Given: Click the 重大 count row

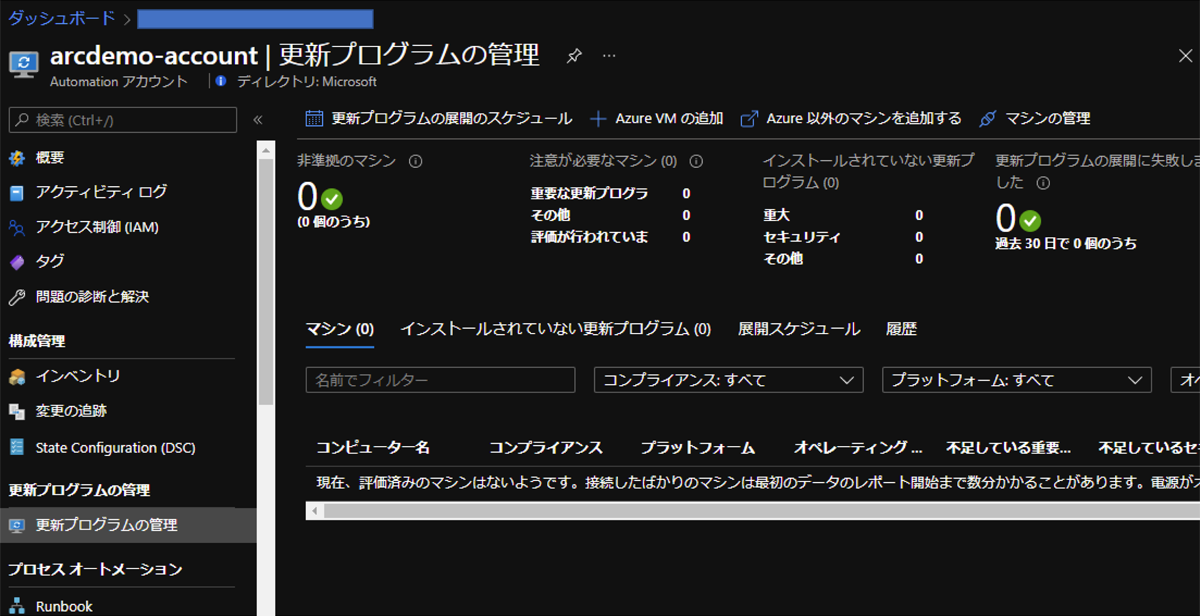Looking at the screenshot, I should (x=843, y=215).
